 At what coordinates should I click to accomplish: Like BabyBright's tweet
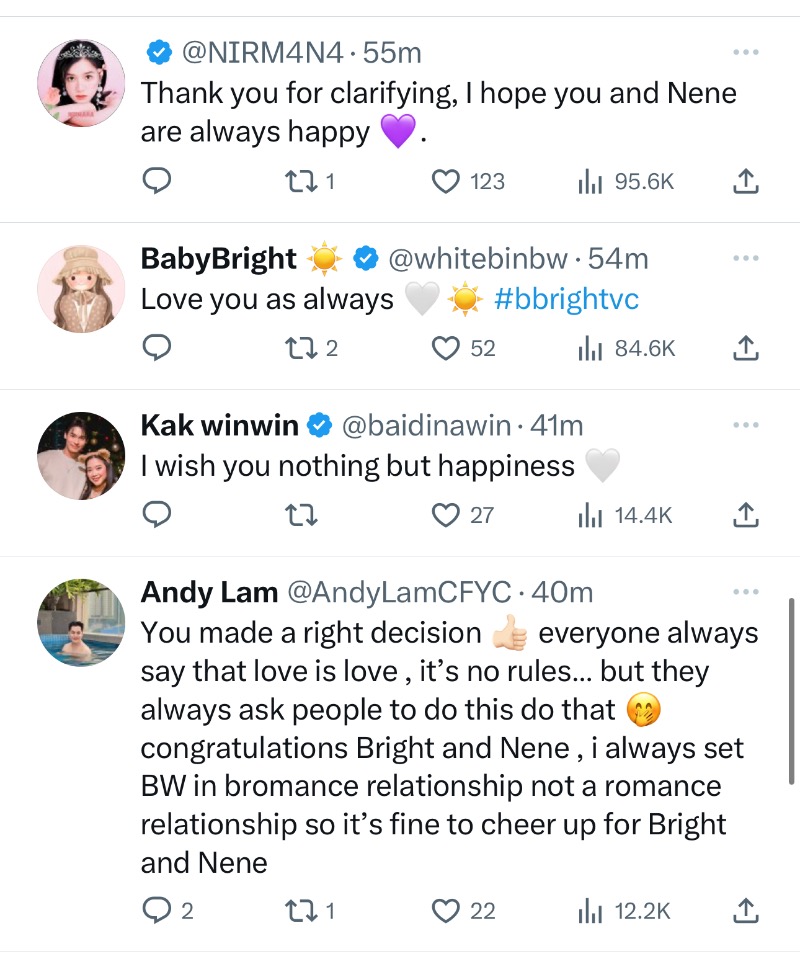(444, 348)
